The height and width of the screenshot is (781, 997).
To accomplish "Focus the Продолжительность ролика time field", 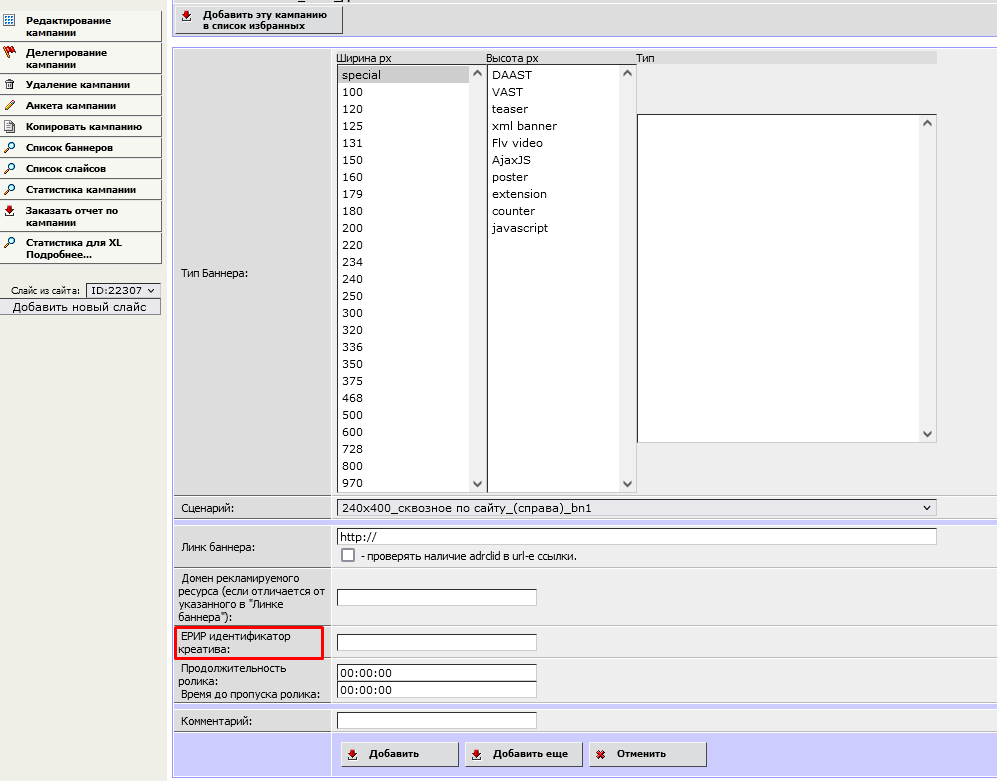I will coord(437,673).
